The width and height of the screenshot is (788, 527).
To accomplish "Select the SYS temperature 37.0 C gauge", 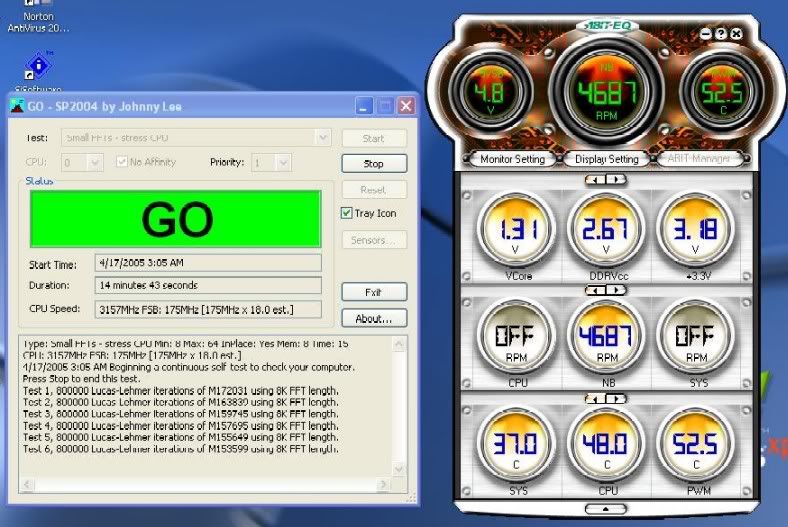I will coord(516,445).
